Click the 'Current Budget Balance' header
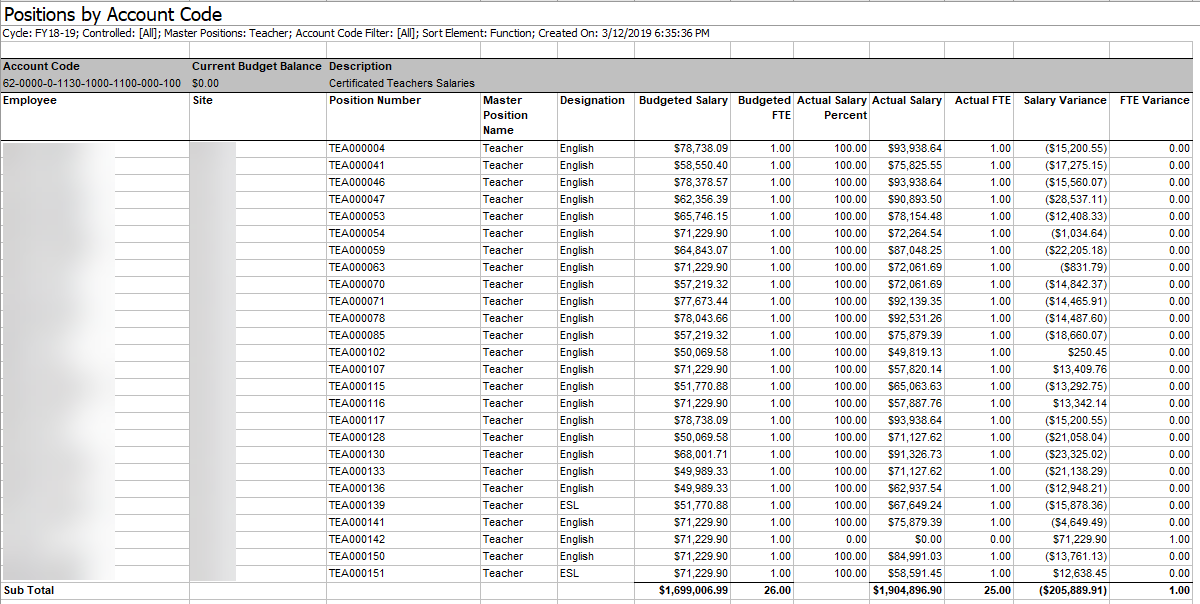1200x604 pixels. [x=257, y=66]
